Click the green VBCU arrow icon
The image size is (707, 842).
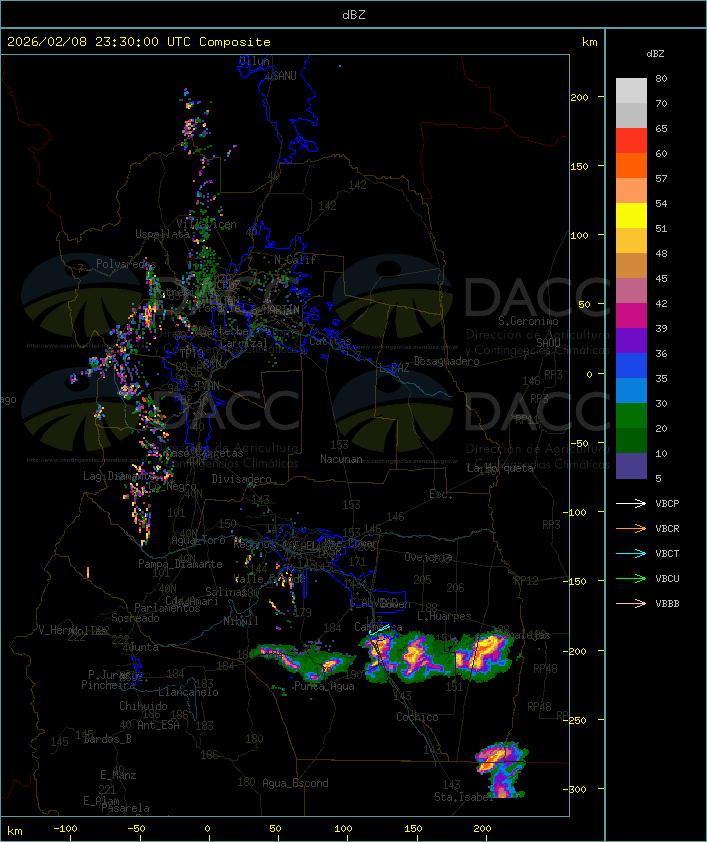pos(631,578)
